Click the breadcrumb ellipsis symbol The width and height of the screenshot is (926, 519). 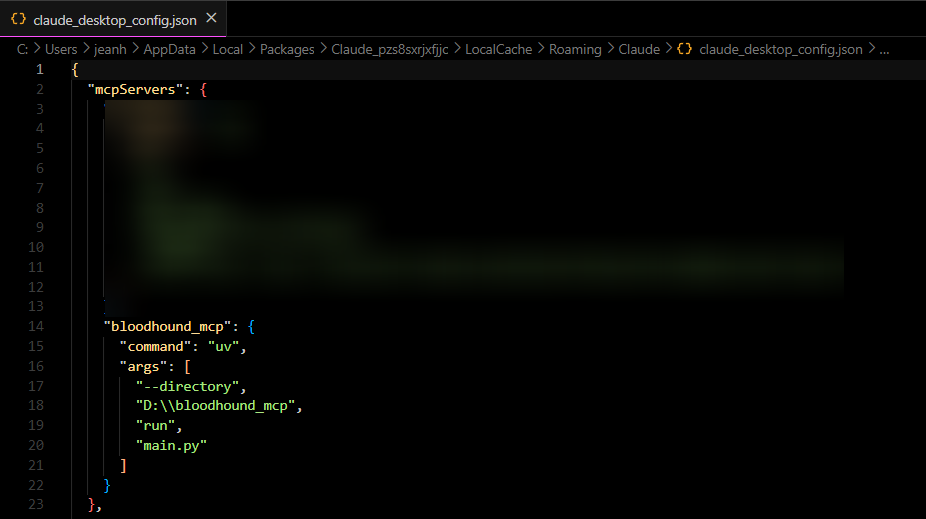tap(884, 50)
